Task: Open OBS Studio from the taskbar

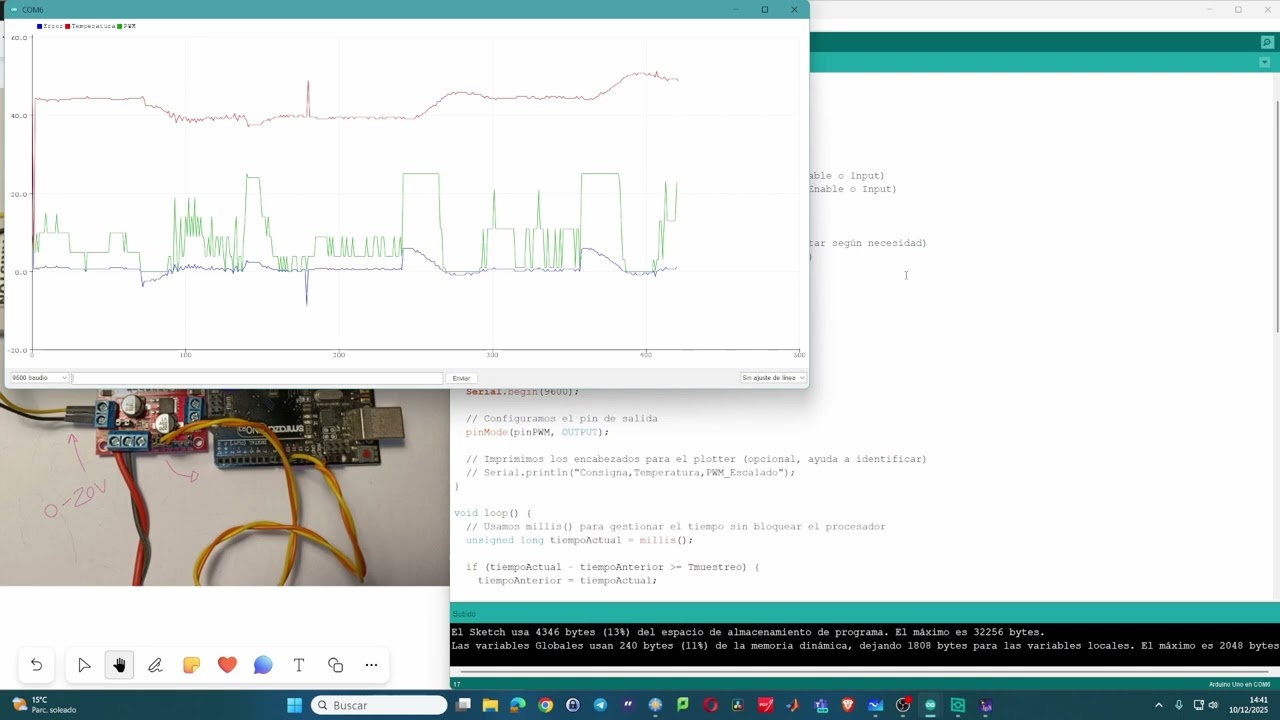Action: [x=903, y=705]
